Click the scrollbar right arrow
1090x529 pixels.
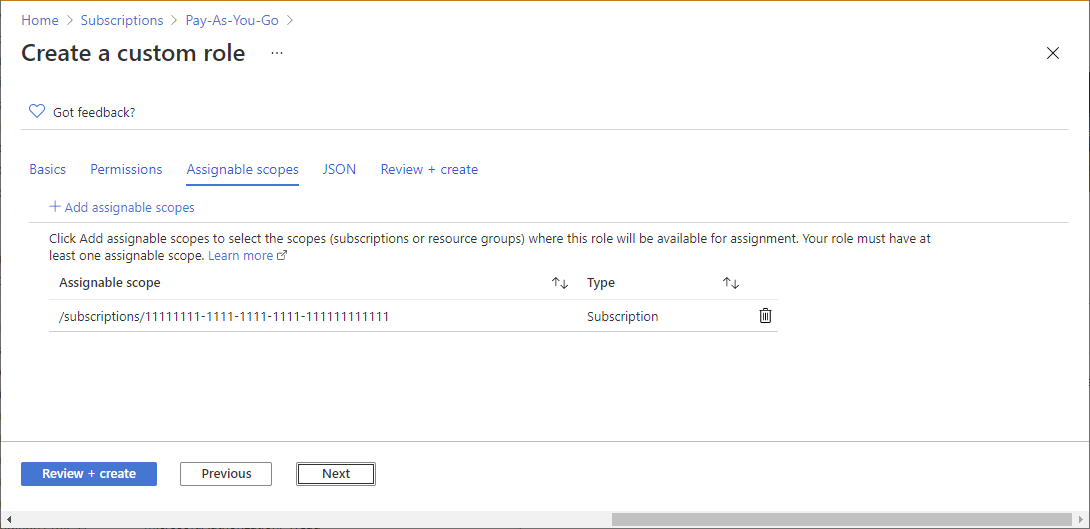pos(1080,519)
